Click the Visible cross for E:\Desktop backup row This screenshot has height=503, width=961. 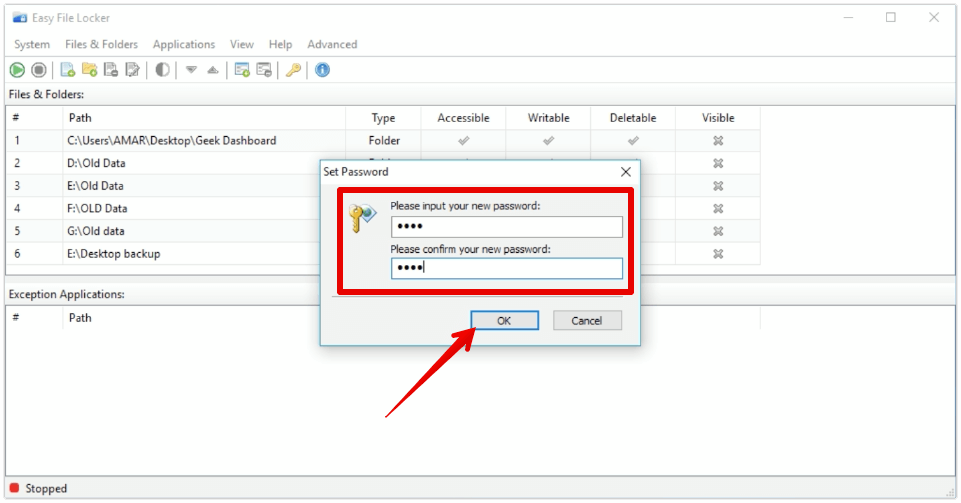[718, 254]
